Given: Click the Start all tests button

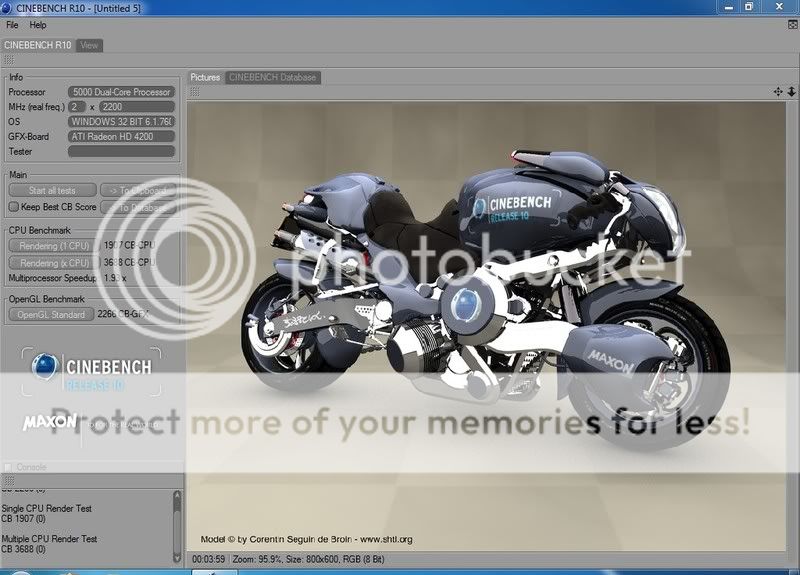Looking at the screenshot, I should point(53,190).
